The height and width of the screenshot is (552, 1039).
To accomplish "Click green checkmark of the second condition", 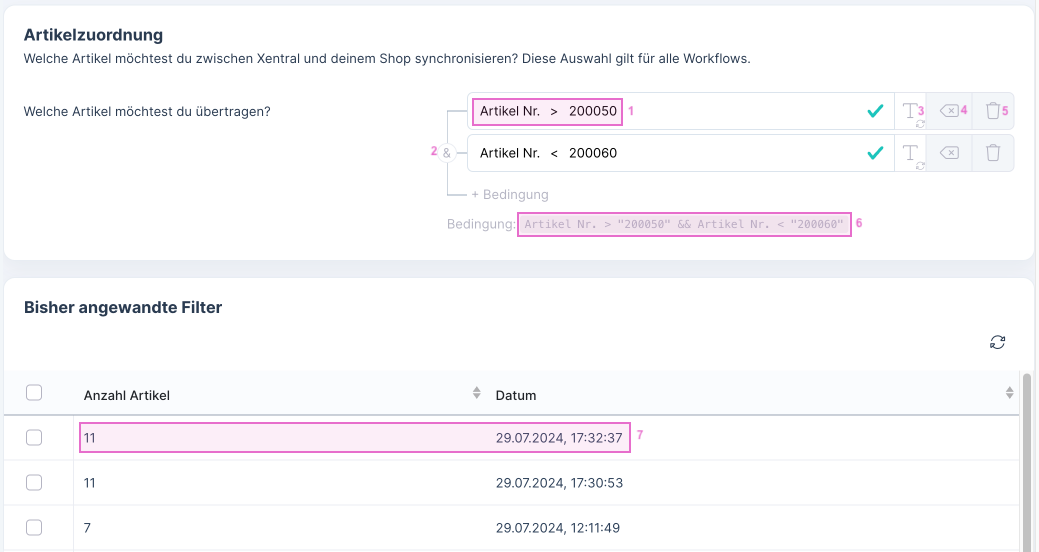I will 875,153.
